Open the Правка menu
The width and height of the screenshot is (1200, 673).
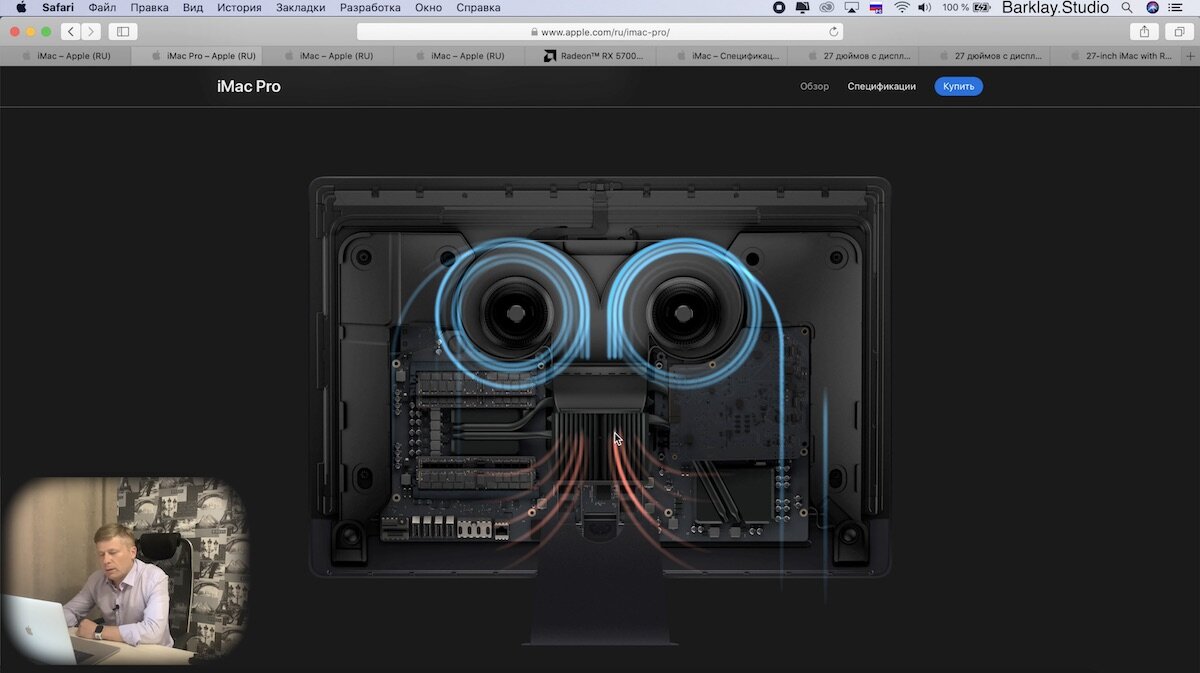click(x=149, y=7)
